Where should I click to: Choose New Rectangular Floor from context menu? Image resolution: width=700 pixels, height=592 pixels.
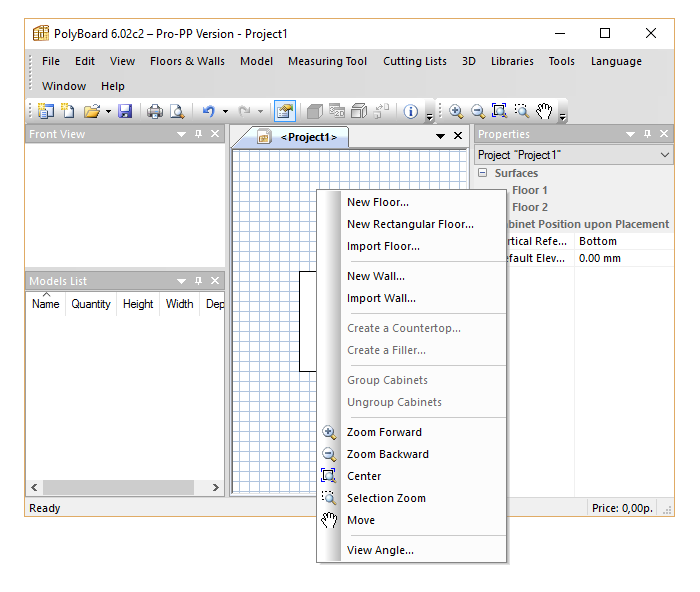point(410,224)
